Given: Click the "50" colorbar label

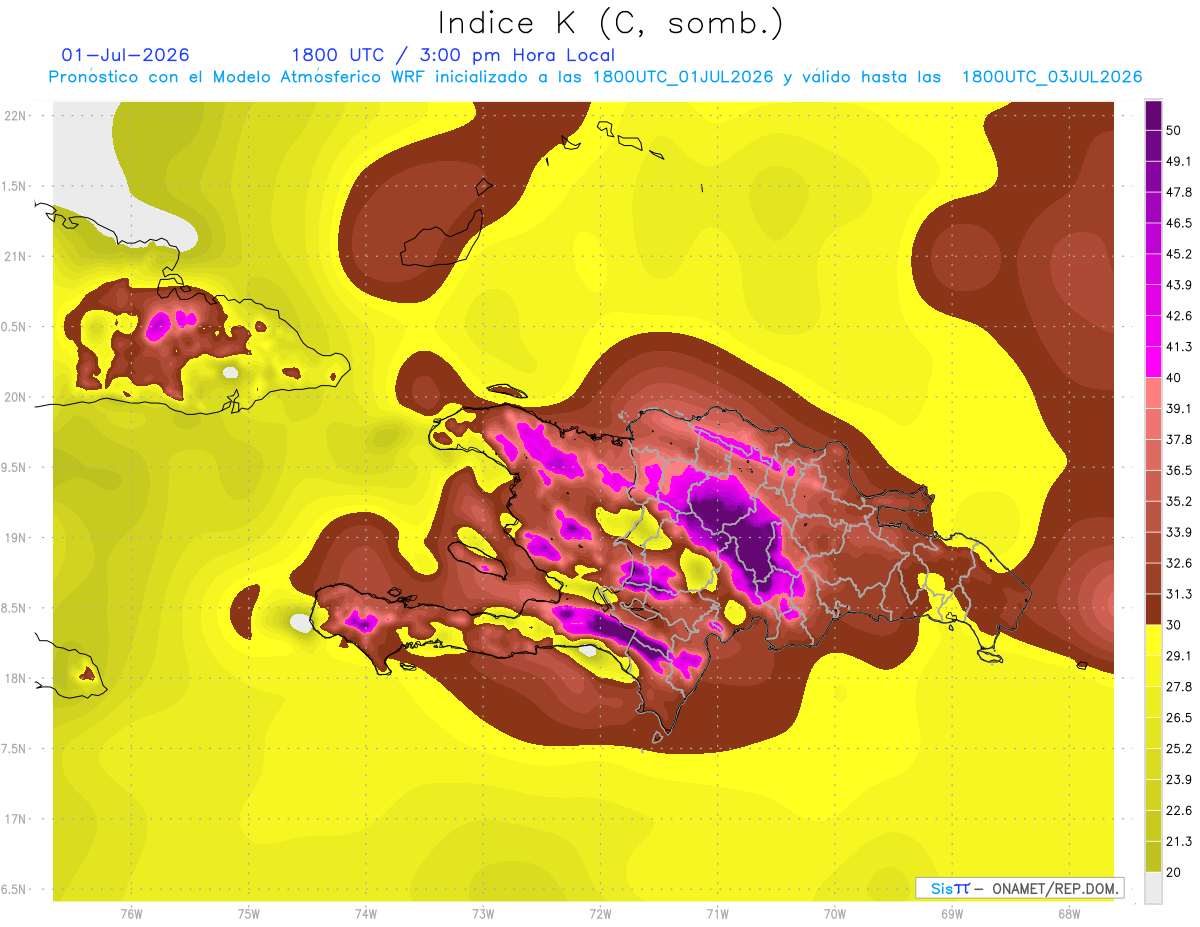Looking at the screenshot, I should tap(1174, 130).
